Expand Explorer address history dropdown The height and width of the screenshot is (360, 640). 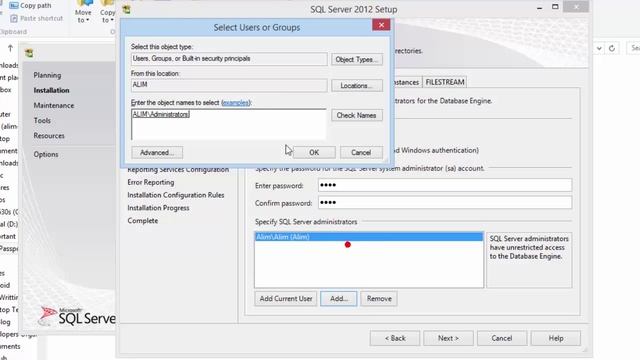(x=599, y=48)
